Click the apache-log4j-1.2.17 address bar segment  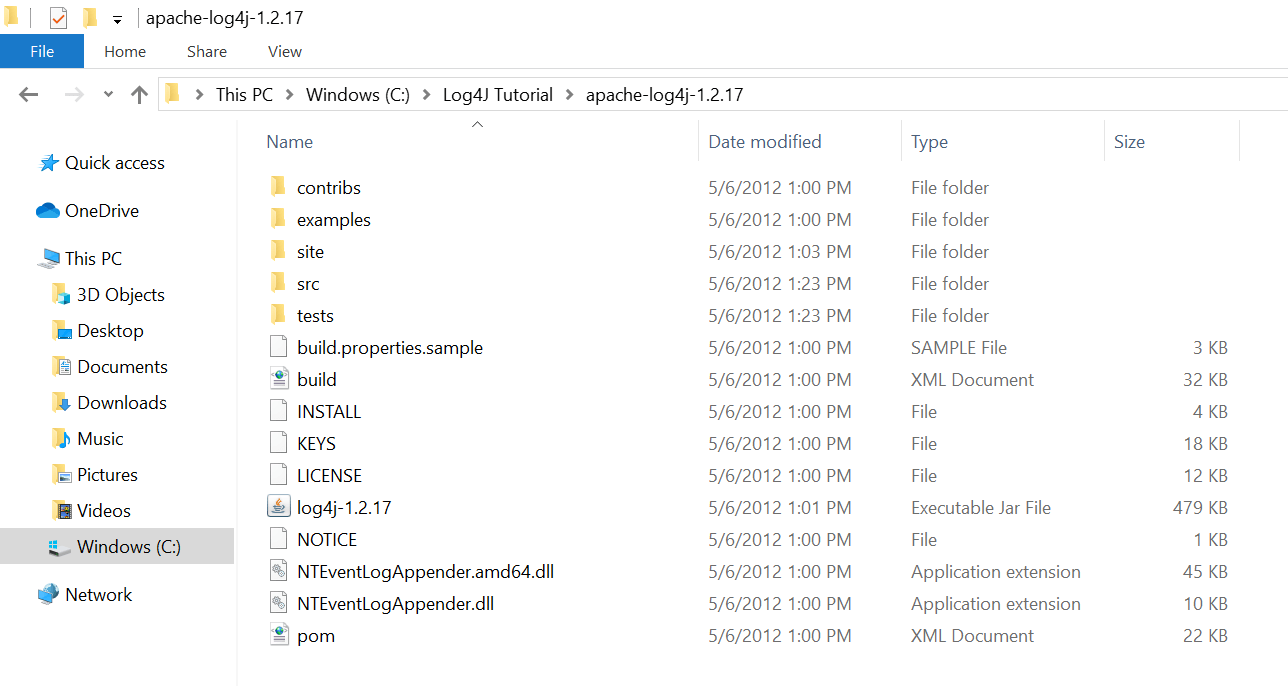point(664,95)
